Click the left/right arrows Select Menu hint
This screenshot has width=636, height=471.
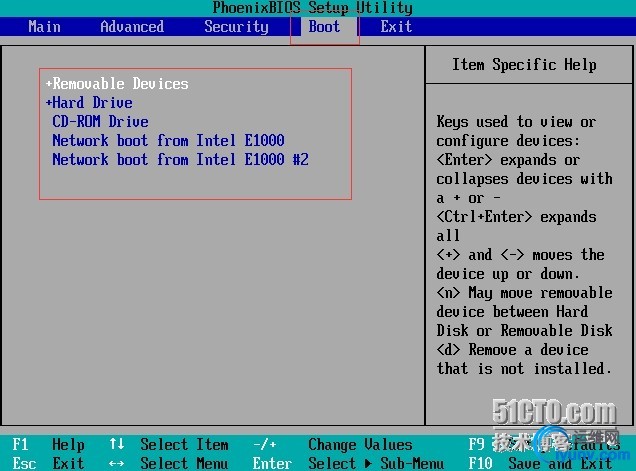168,463
